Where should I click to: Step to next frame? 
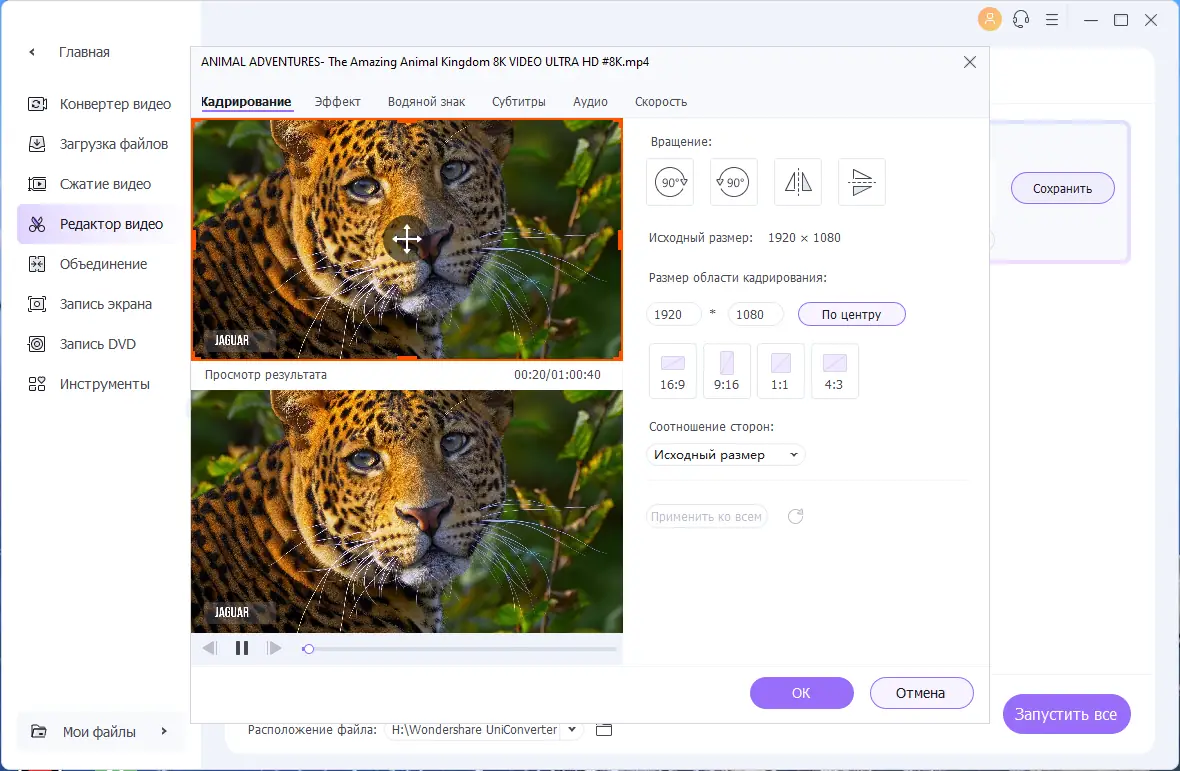click(x=274, y=648)
